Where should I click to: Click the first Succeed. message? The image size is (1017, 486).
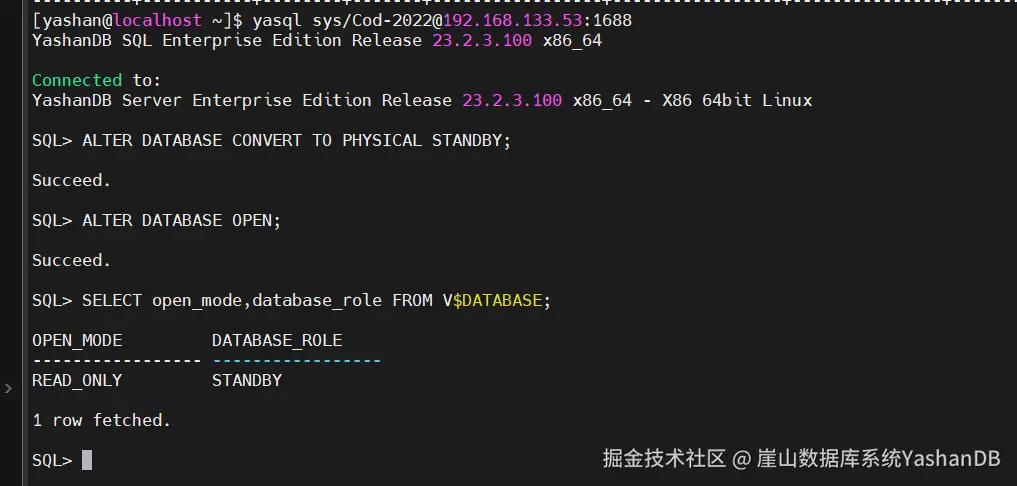pyautogui.click(x=72, y=180)
